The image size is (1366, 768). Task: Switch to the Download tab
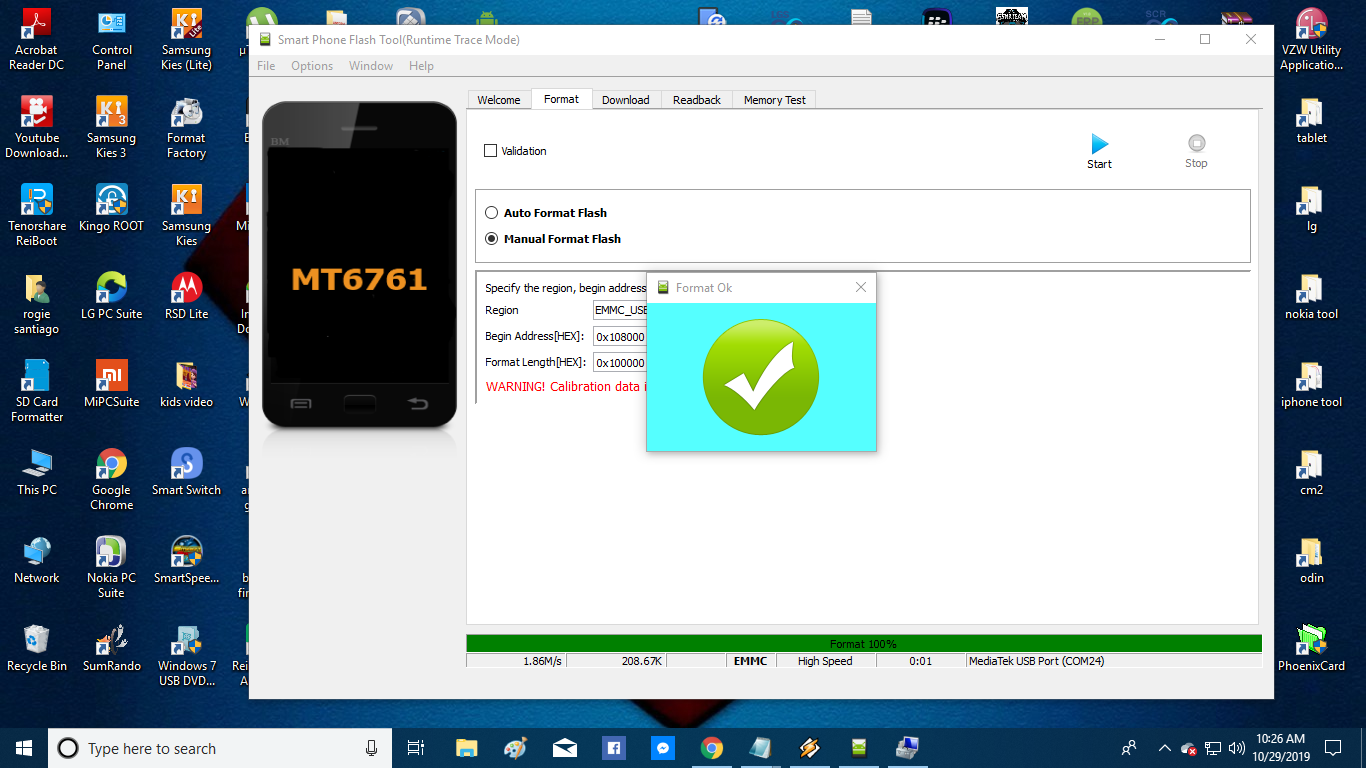[x=626, y=100]
